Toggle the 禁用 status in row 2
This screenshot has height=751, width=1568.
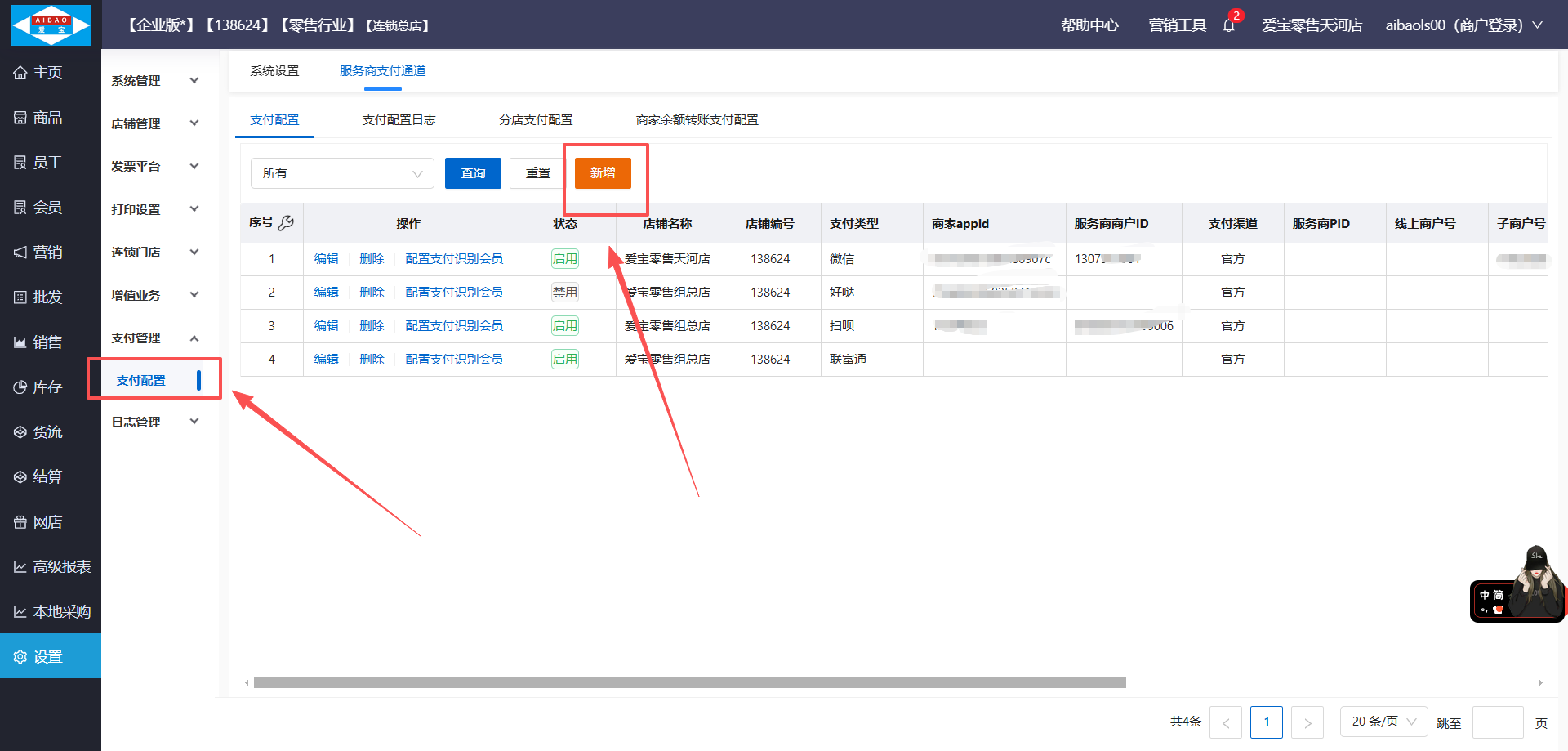pyautogui.click(x=564, y=293)
